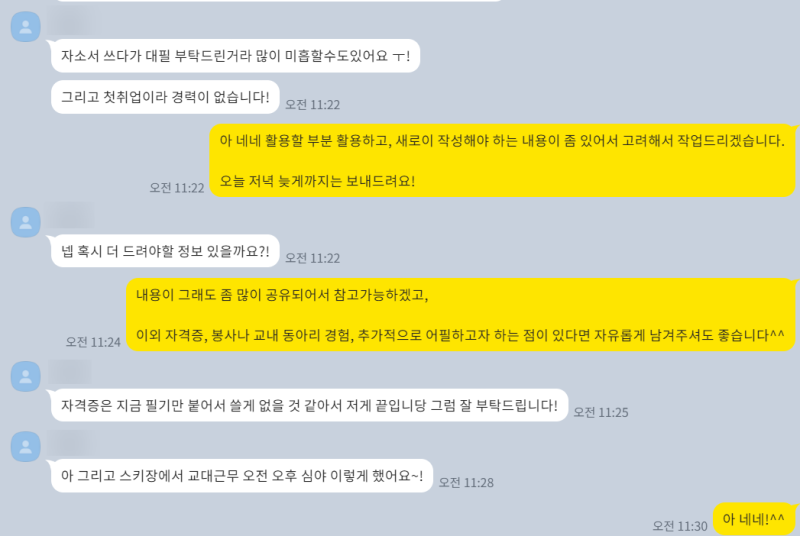The width and height of the screenshot is (800, 536).
Task: Click the '오전 11:24' timestamp label
Action: pyautogui.click(x=93, y=342)
